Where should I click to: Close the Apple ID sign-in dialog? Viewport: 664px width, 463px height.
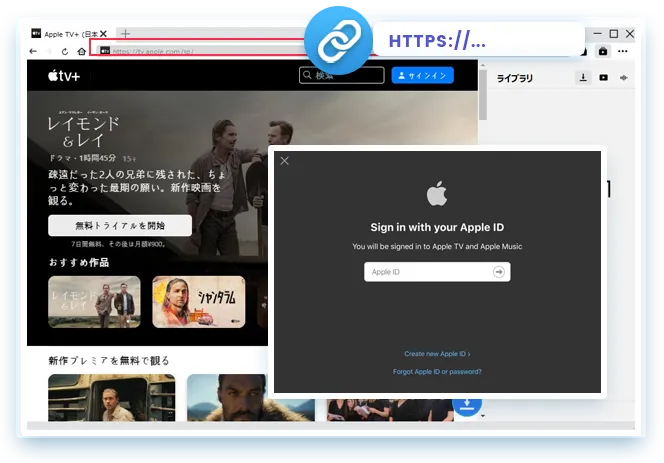tap(285, 161)
